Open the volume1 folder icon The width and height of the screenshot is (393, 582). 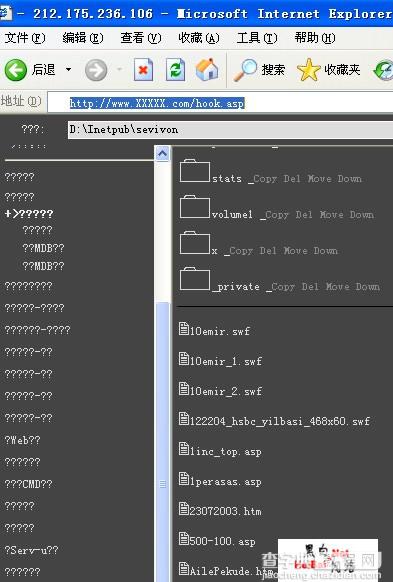coord(195,207)
